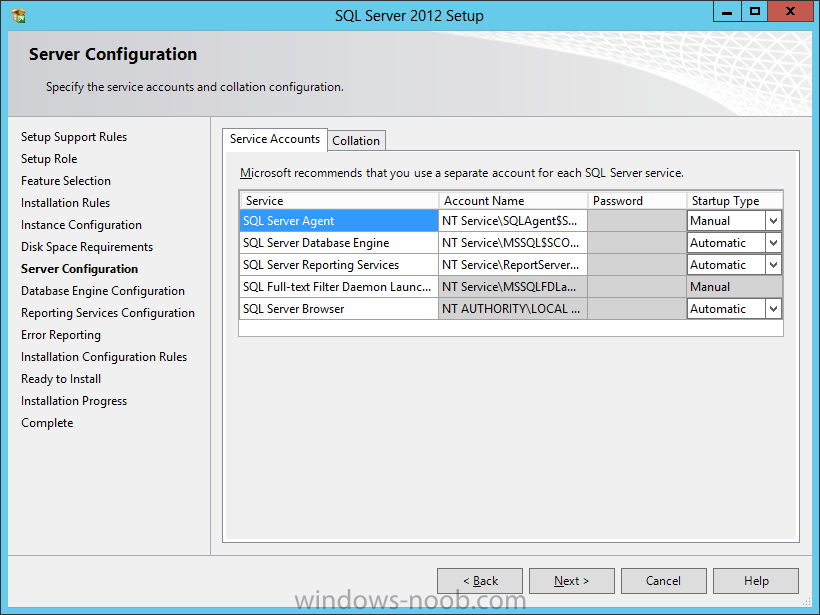The image size is (820, 615).
Task: Click the Password column header
Action: [x=637, y=200]
